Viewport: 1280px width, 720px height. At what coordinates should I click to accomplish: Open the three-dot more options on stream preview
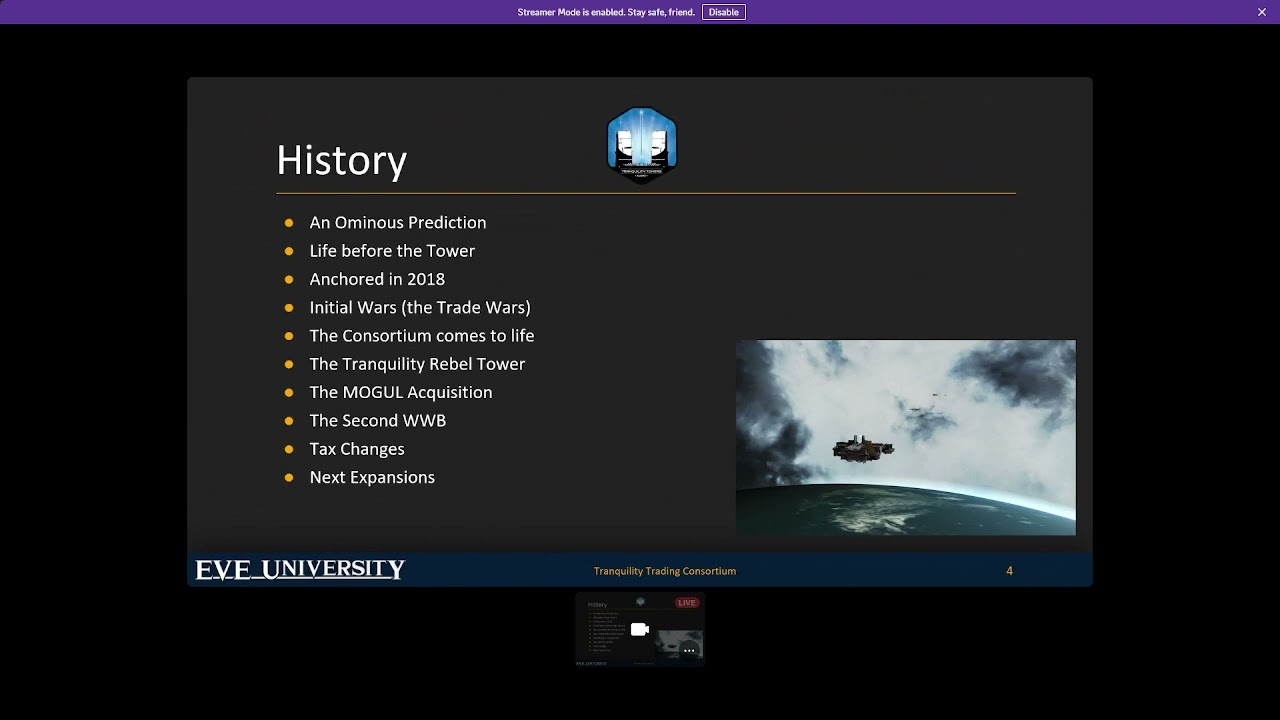tap(689, 651)
